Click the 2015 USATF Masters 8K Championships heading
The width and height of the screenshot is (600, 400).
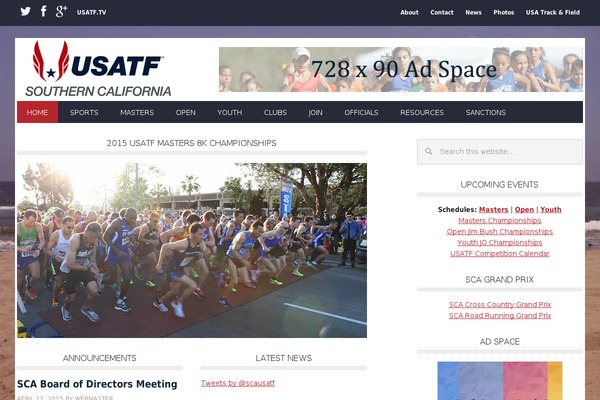click(191, 143)
